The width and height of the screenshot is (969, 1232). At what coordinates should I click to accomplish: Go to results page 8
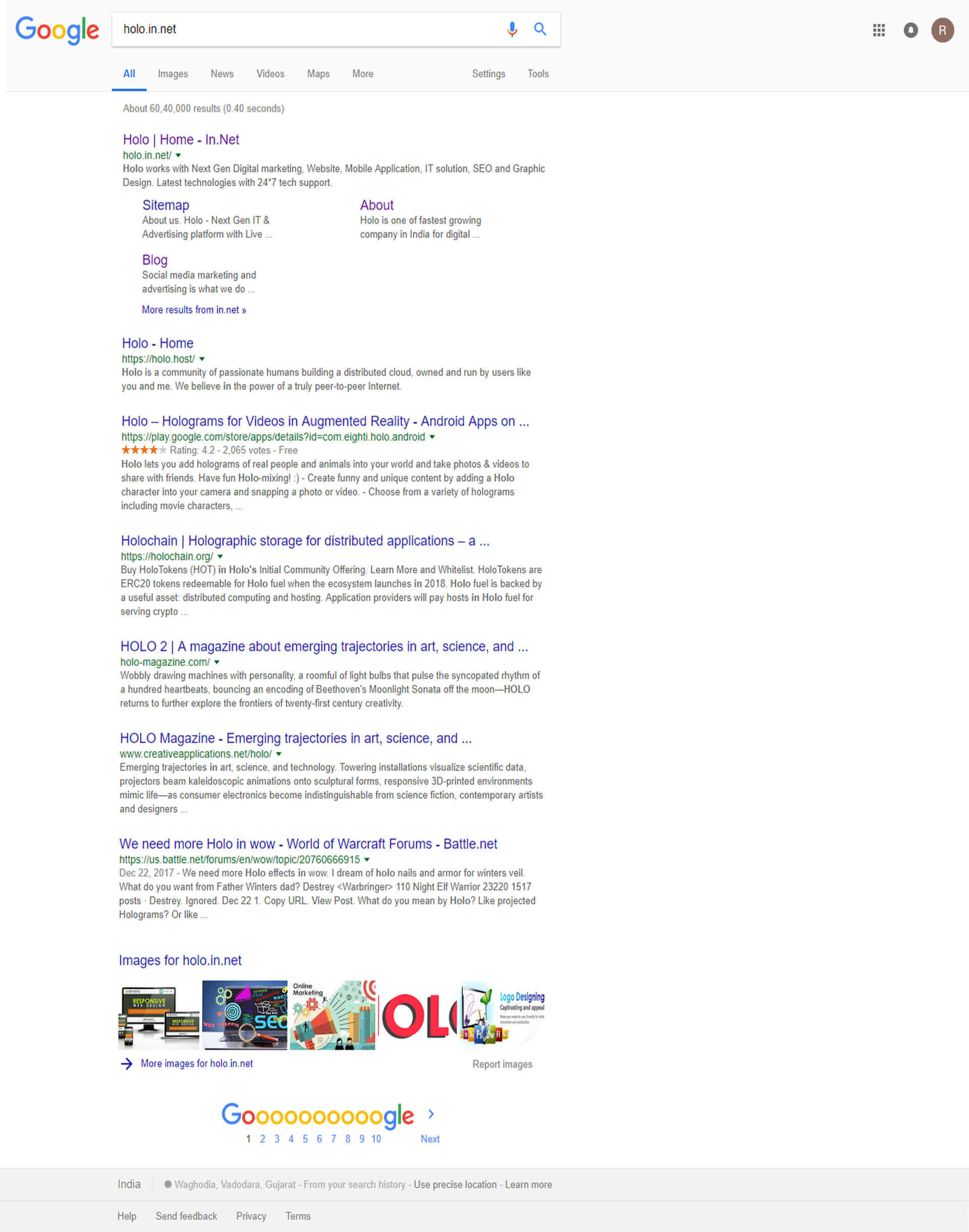348,1139
